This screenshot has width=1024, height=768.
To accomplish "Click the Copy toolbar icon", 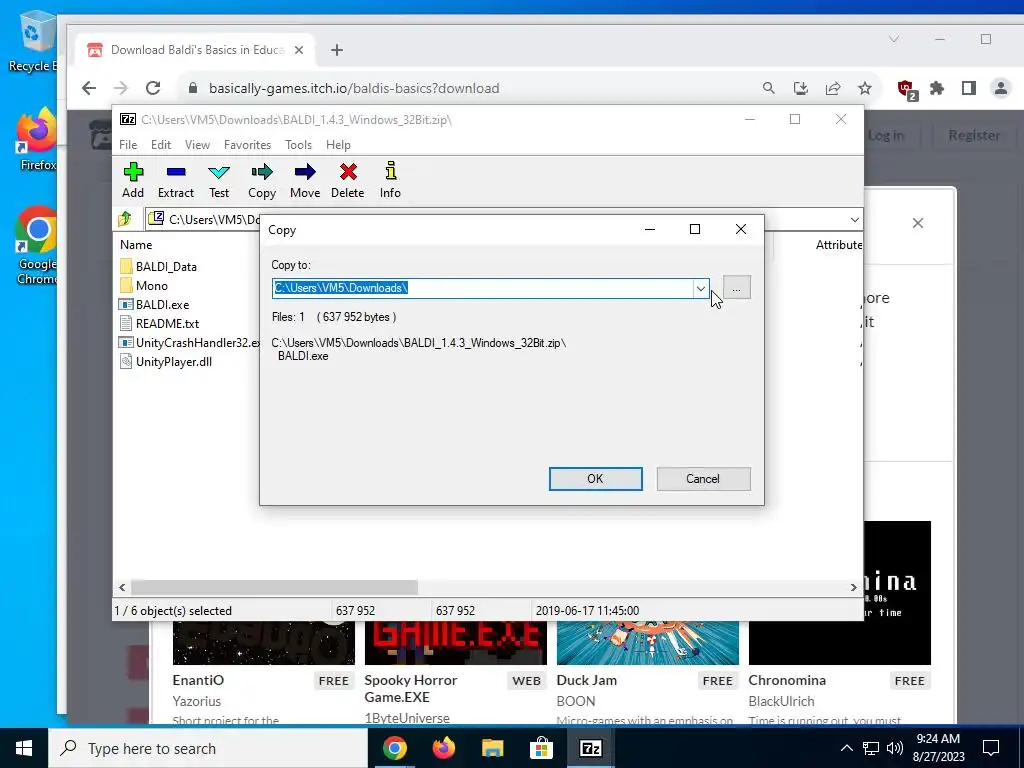I will pyautogui.click(x=262, y=180).
